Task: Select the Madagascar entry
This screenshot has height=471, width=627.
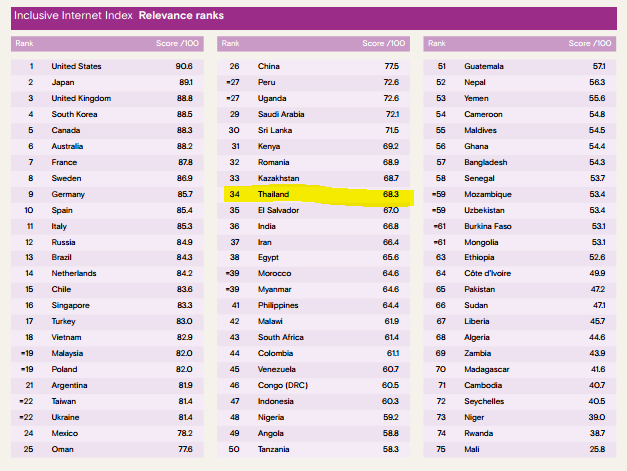Action: click(x=487, y=369)
